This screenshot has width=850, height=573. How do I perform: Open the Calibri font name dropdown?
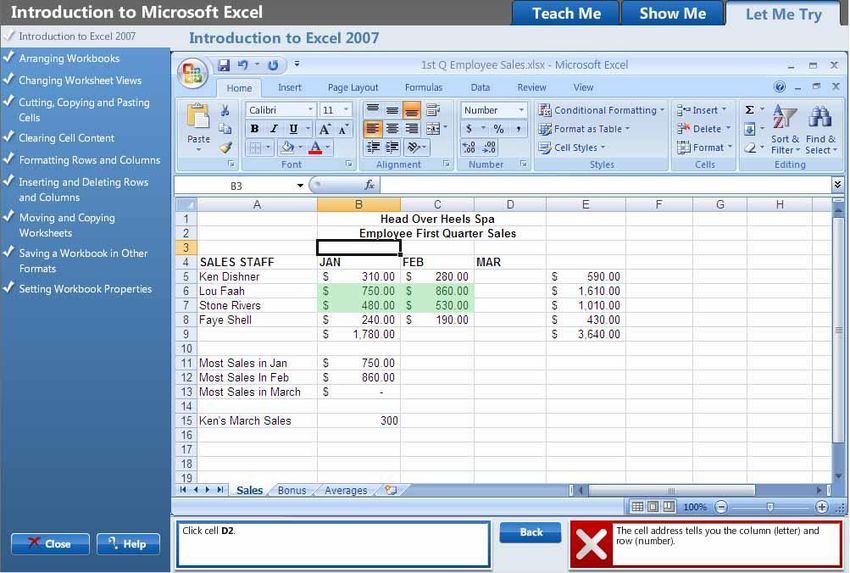click(311, 110)
